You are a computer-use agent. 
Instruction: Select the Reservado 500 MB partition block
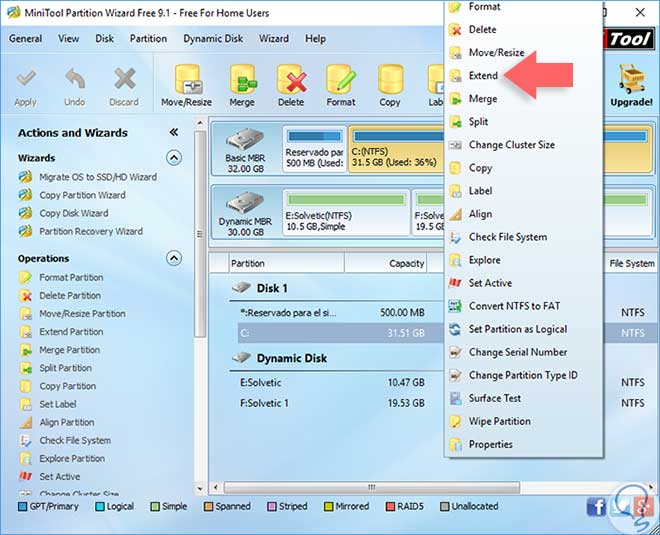click(314, 149)
